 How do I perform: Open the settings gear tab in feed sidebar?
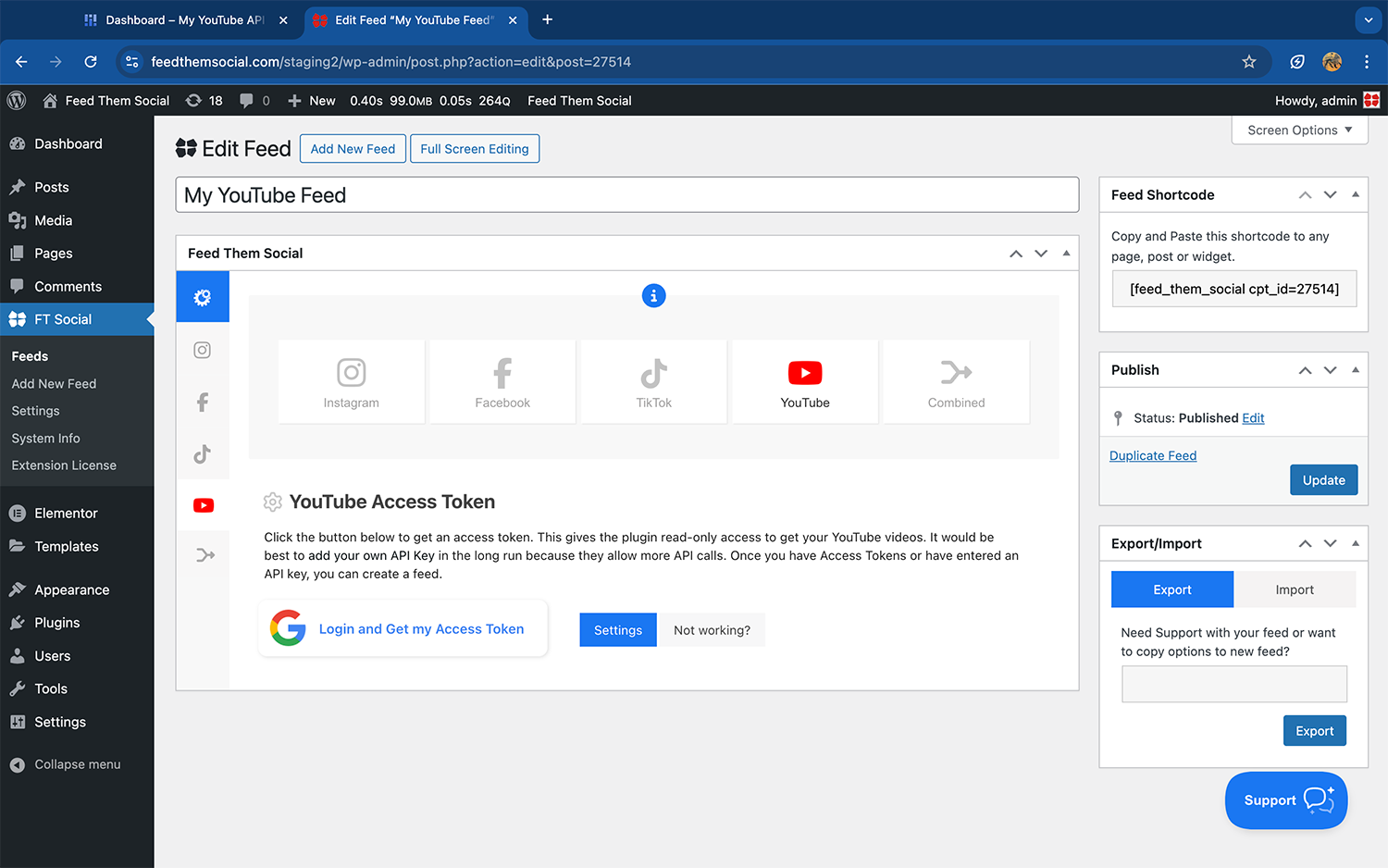click(203, 297)
